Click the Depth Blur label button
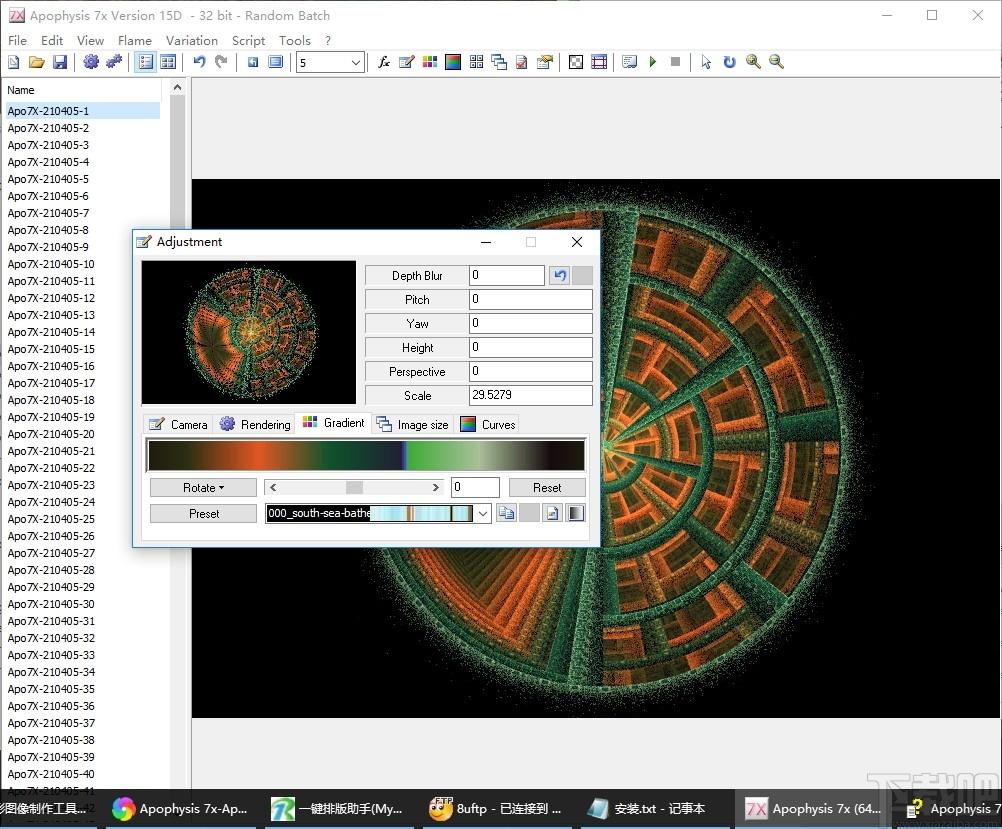This screenshot has width=1002, height=829. [417, 275]
